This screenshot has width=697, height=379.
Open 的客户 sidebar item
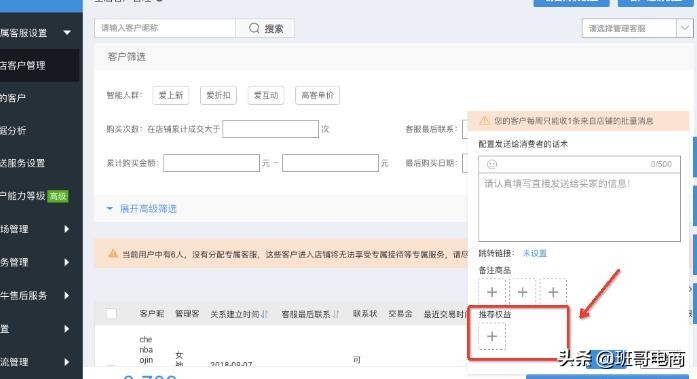tap(13, 98)
